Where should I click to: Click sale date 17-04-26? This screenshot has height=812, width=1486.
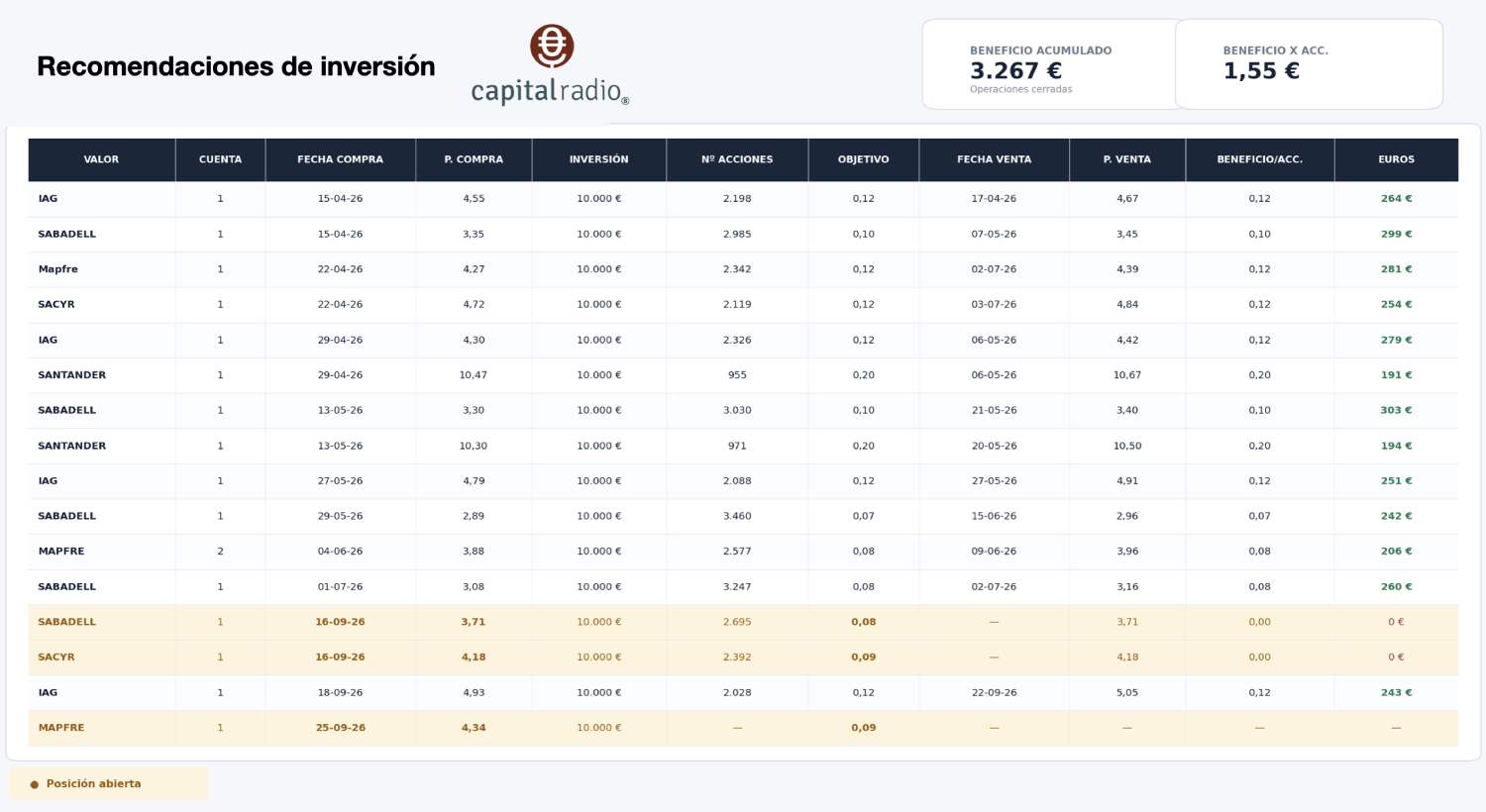pyautogui.click(x=994, y=199)
